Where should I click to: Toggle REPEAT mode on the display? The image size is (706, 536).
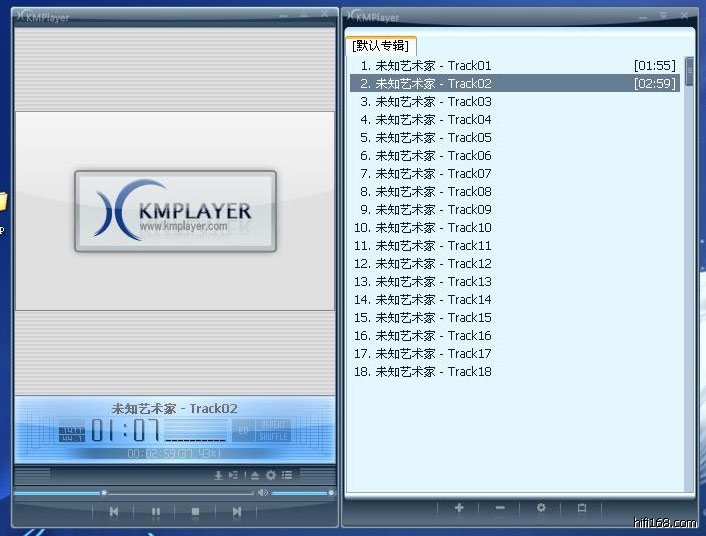click(273, 424)
